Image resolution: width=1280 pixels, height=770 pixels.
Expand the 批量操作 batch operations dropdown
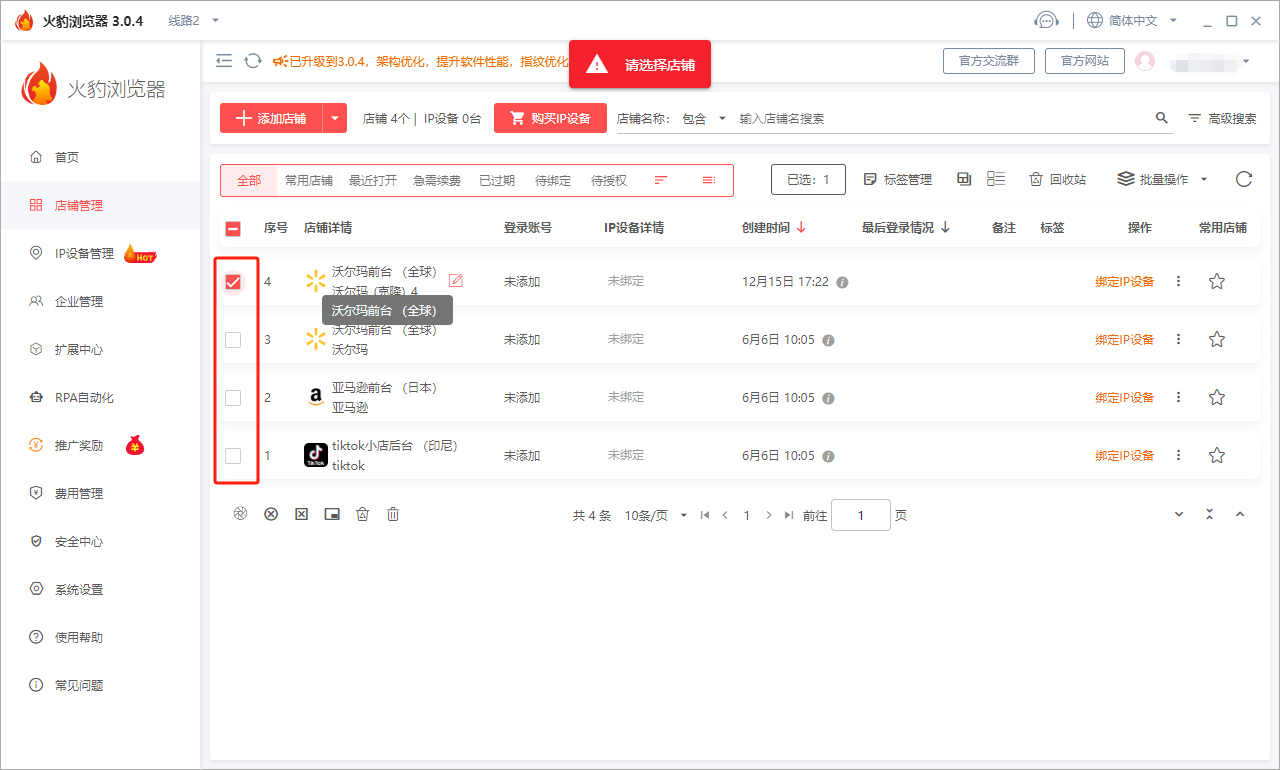click(1162, 179)
